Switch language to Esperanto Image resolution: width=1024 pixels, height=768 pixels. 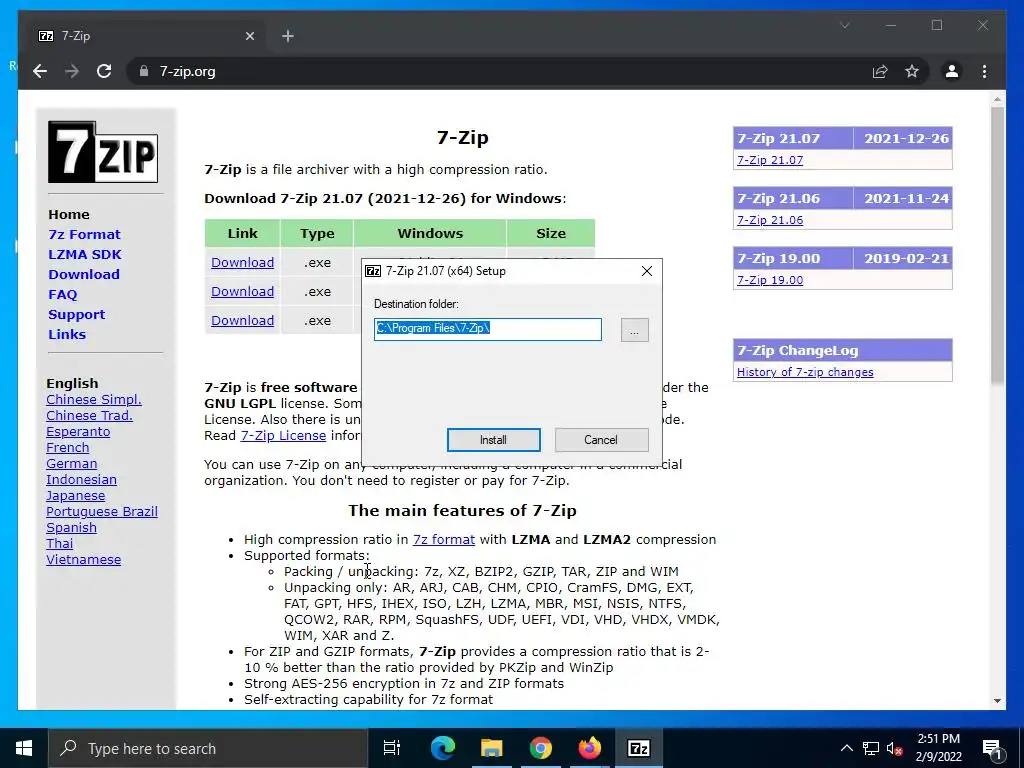78,432
